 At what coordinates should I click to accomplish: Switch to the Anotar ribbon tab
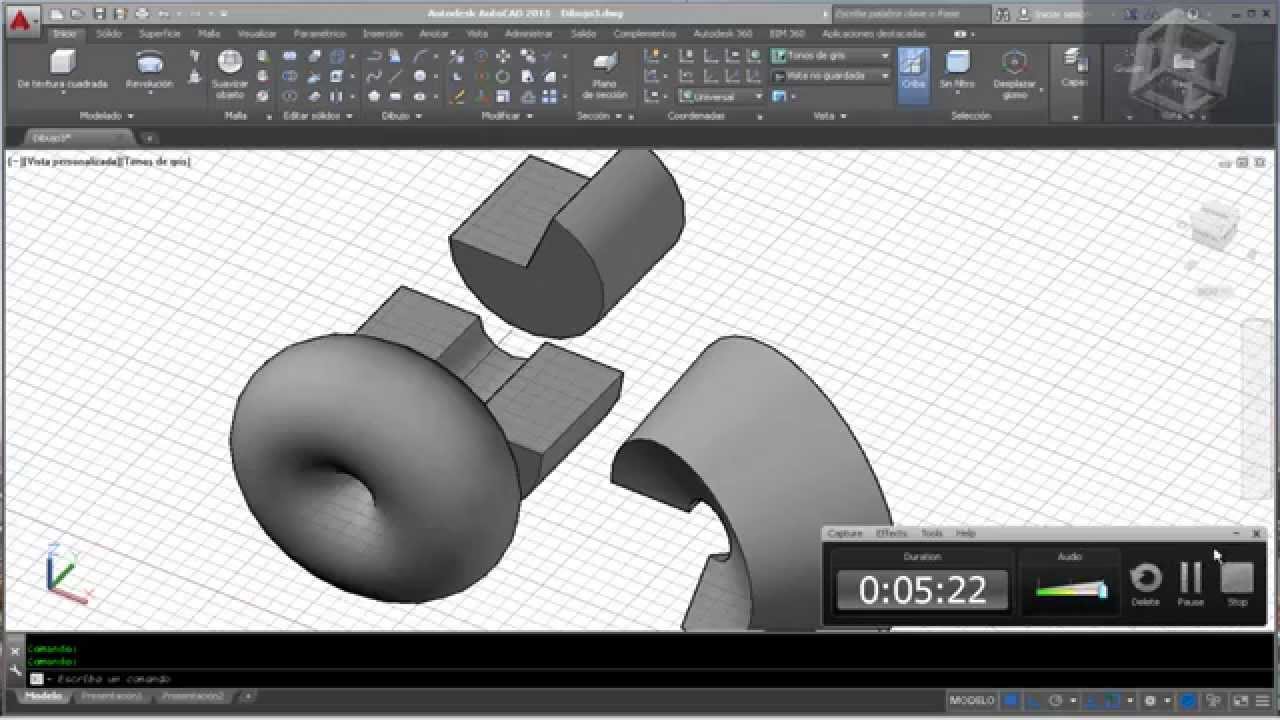[433, 33]
